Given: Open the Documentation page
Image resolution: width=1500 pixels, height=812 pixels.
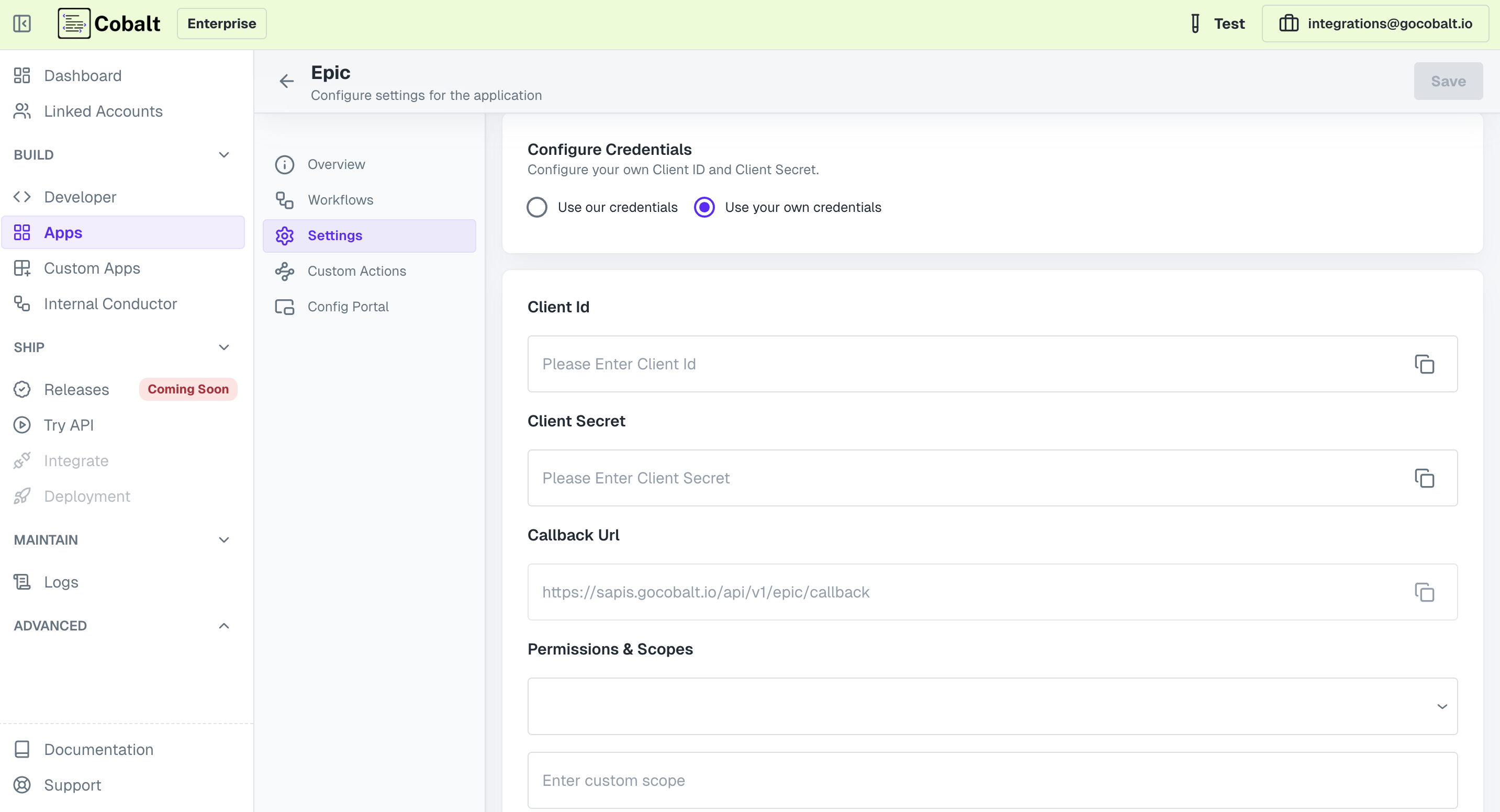Looking at the screenshot, I should pyautogui.click(x=98, y=749).
